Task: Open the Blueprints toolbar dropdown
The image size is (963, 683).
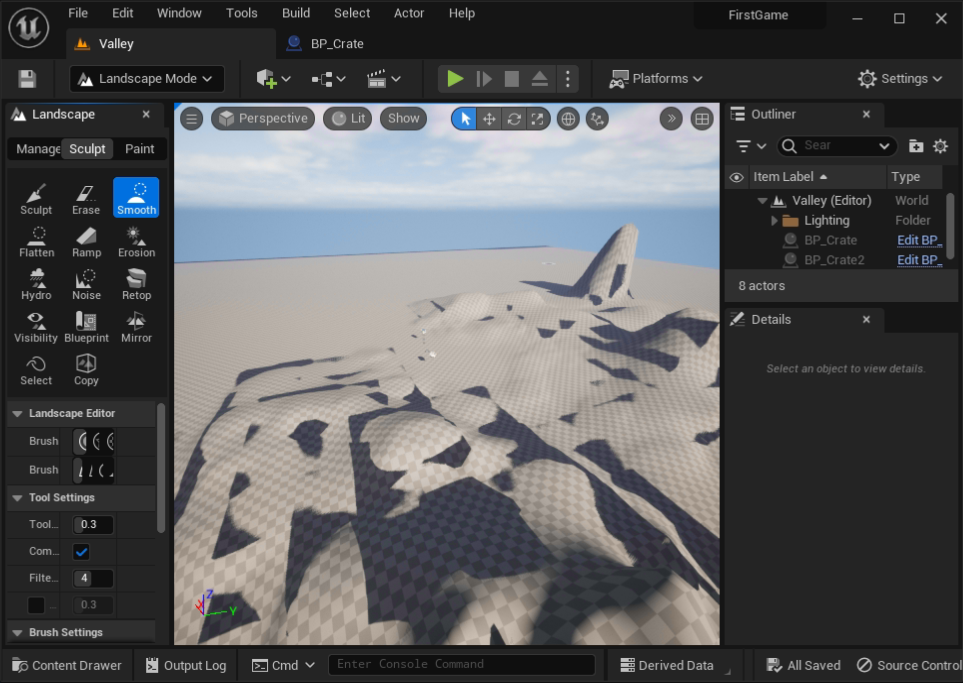Action: [329, 79]
